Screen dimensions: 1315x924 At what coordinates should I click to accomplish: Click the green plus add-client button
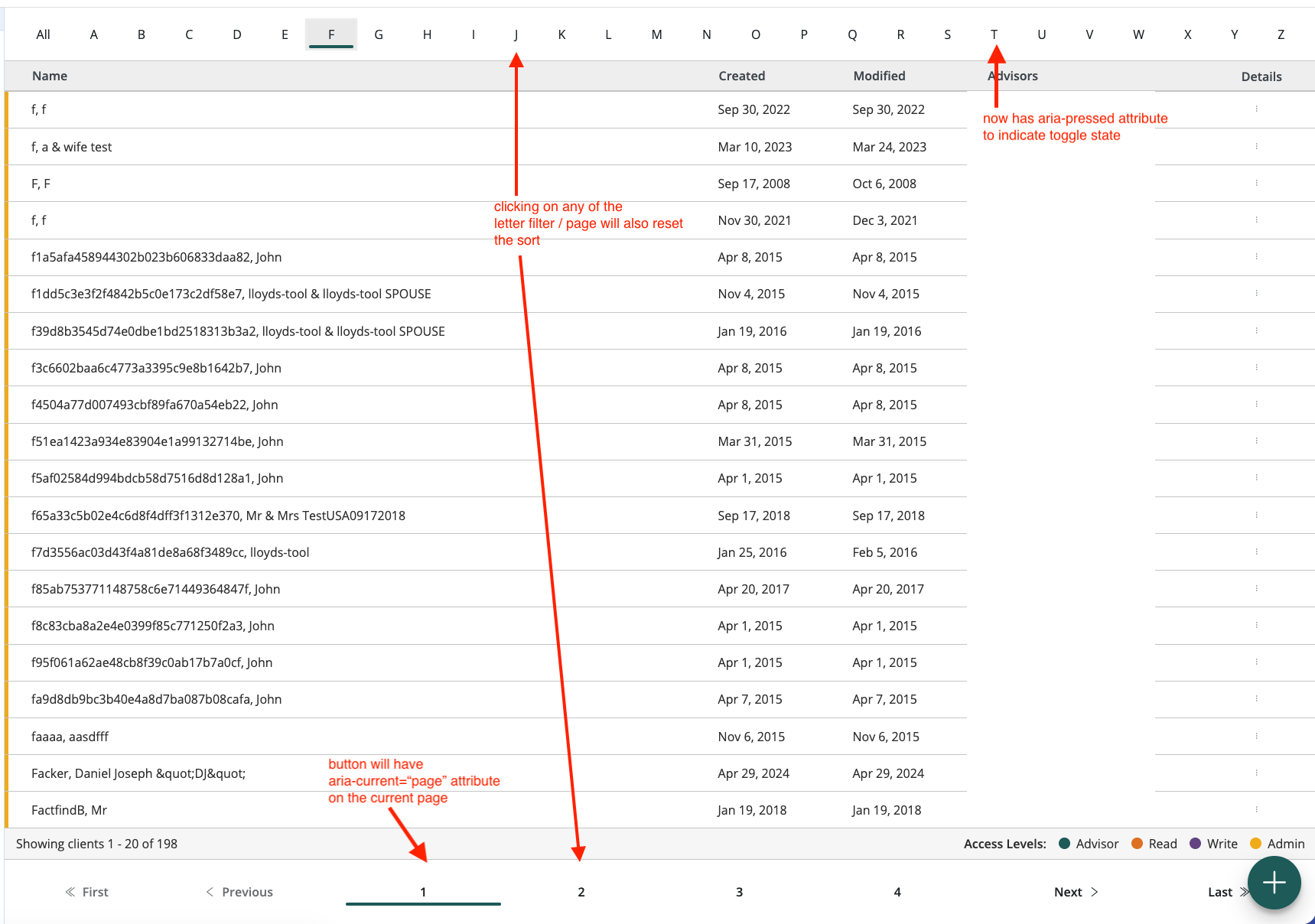click(x=1274, y=883)
